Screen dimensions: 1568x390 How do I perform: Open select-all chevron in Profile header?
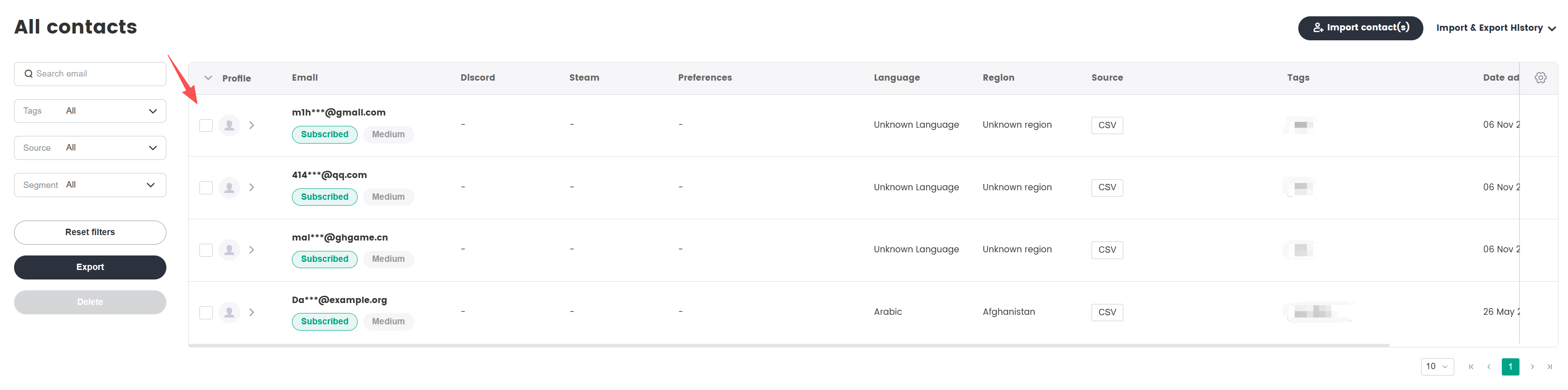pos(208,78)
